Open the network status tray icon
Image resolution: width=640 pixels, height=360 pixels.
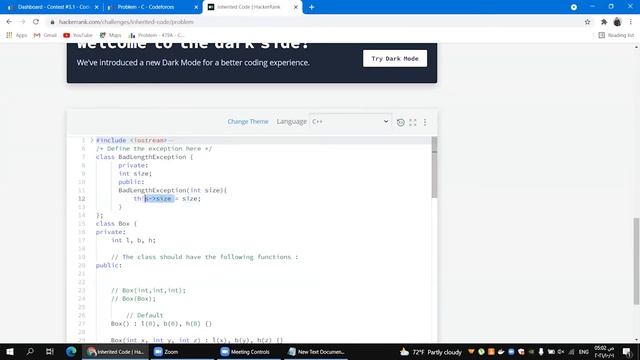571,352
